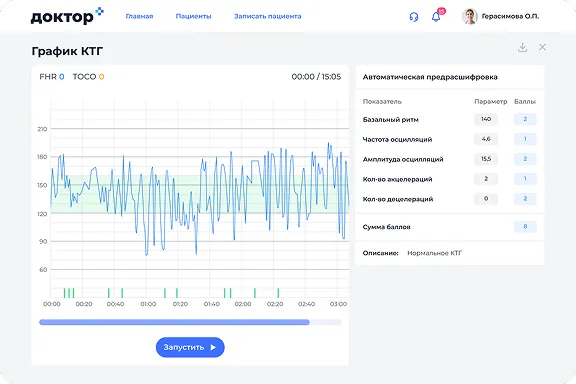The image size is (576, 384).
Task: Click description Нормальное КТГ
Action: [x=435, y=253]
